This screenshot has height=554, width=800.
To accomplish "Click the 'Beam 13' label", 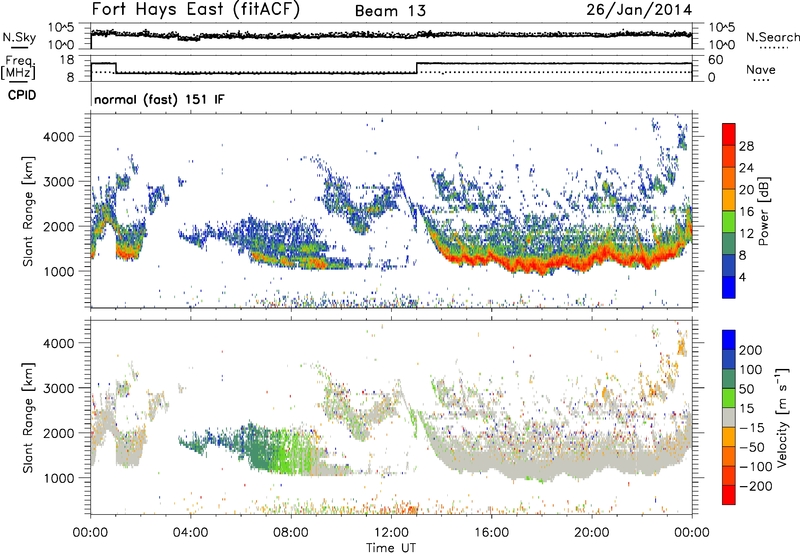I will pyautogui.click(x=390, y=11).
